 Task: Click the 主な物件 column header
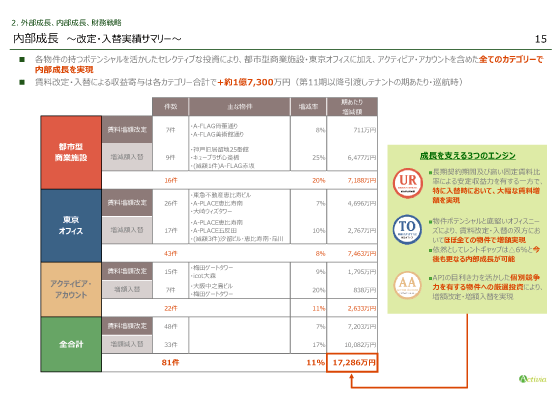tap(239, 106)
